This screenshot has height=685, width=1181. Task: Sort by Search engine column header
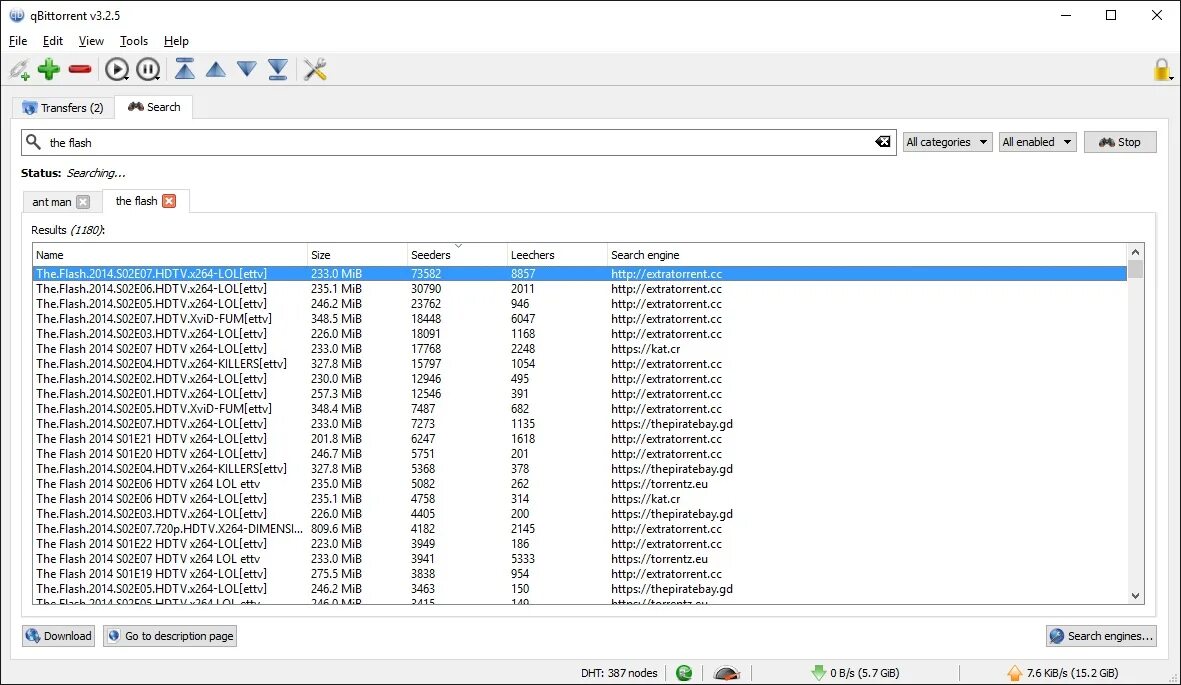pyautogui.click(x=866, y=255)
